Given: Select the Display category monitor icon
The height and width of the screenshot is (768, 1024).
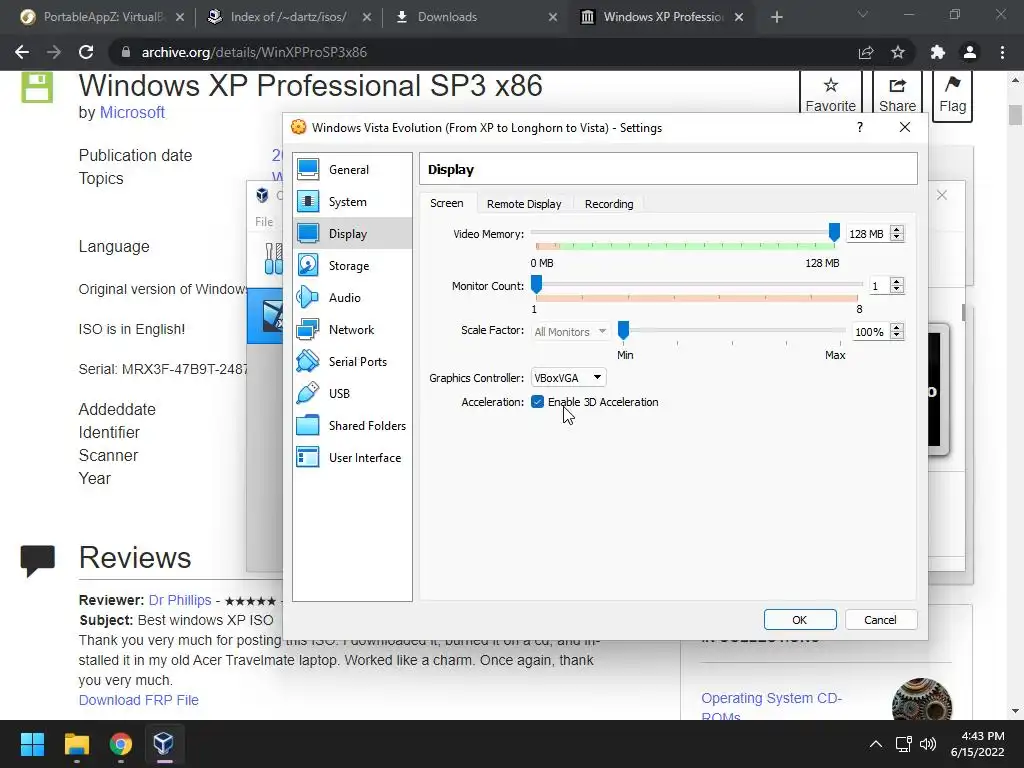Looking at the screenshot, I should coord(308,234).
